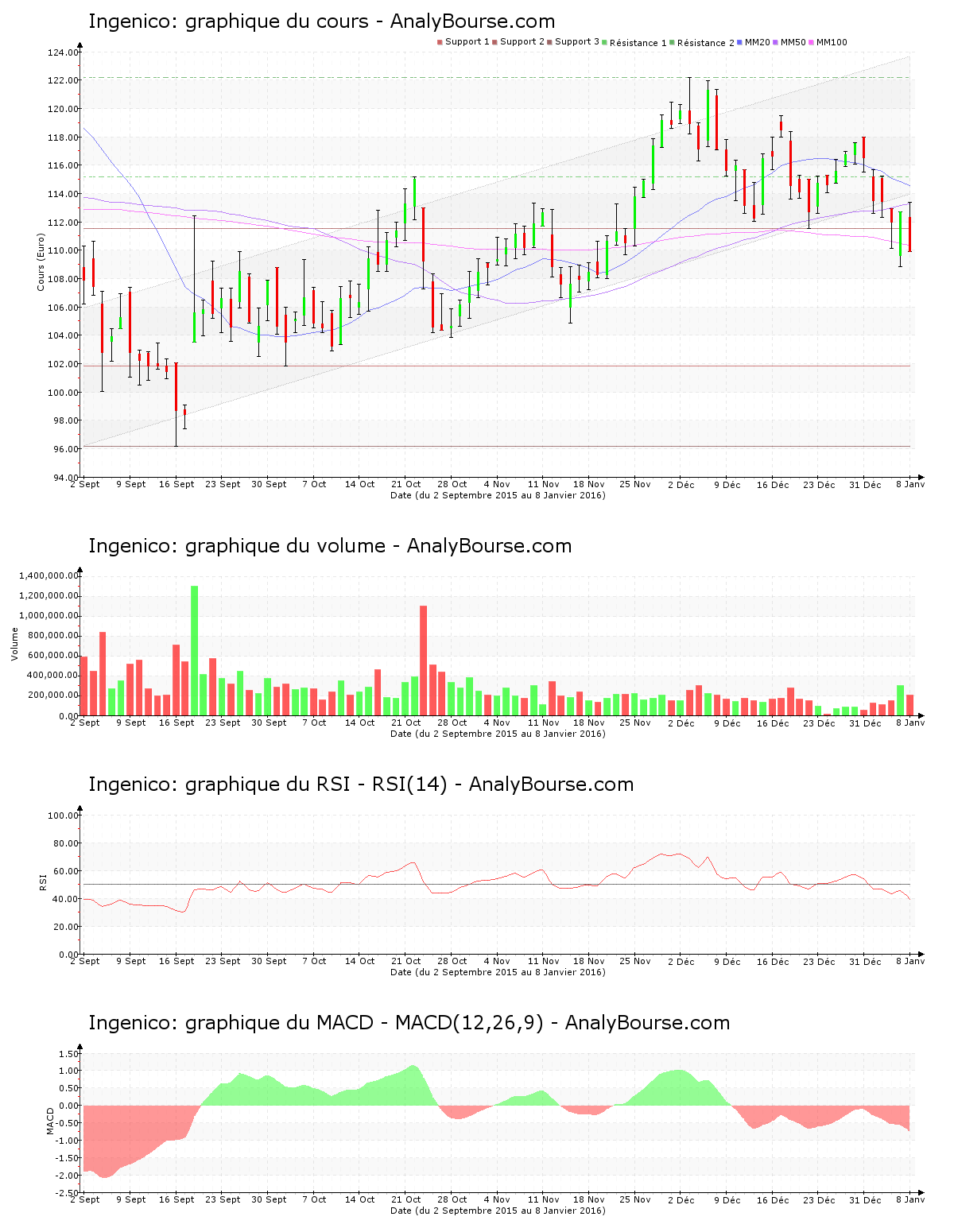This screenshot has width=954, height=1232.
Task: Click the MM50 legend color square
Action: click(777, 42)
